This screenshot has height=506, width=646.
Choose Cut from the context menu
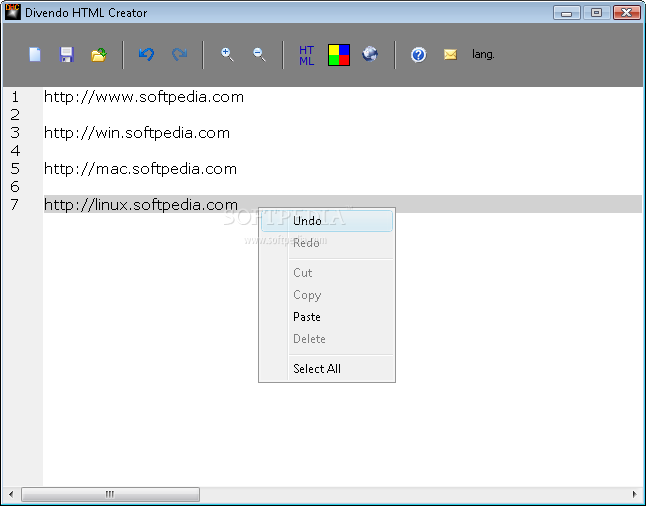pos(327,273)
